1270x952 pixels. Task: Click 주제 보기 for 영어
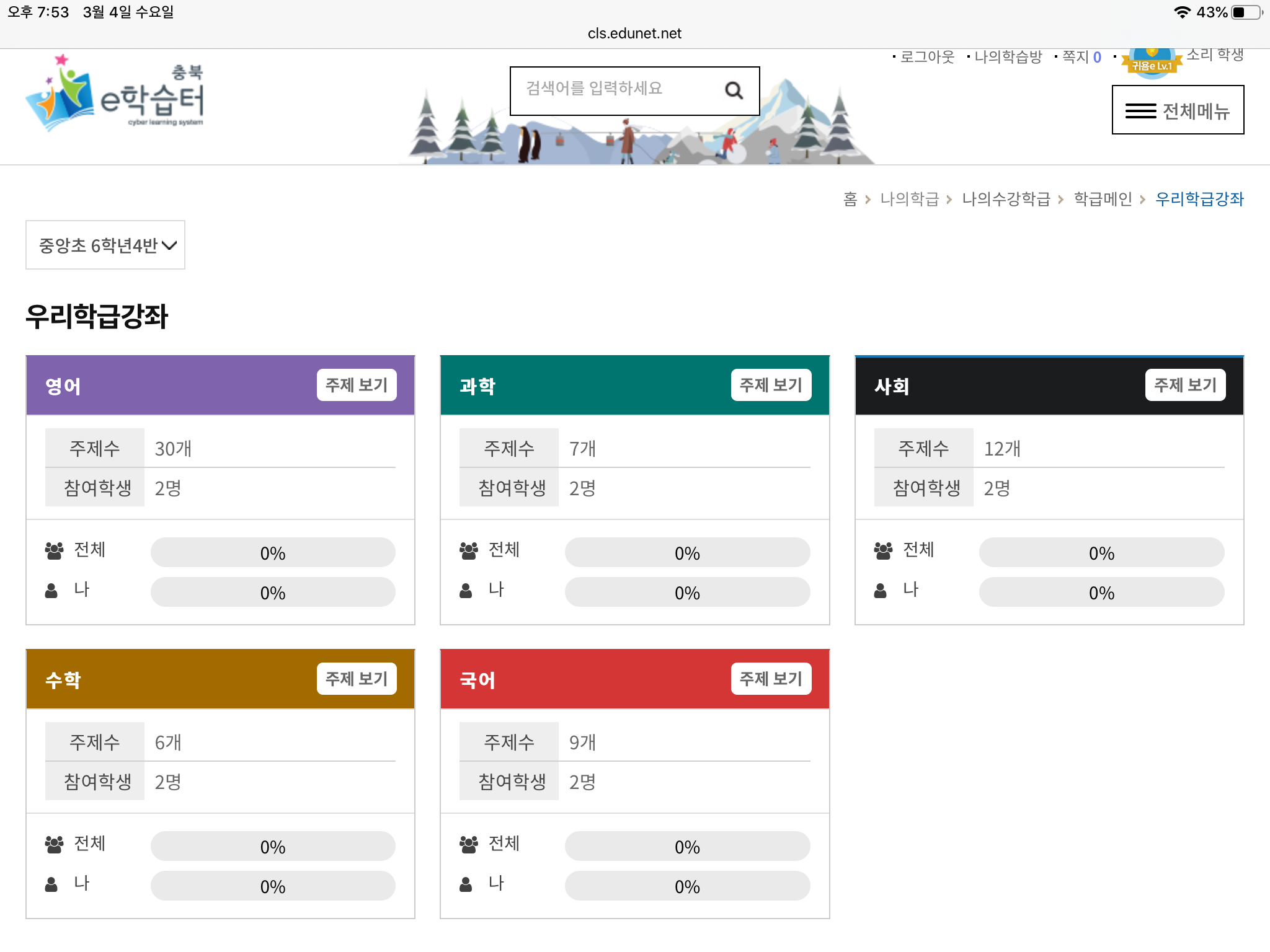357,385
